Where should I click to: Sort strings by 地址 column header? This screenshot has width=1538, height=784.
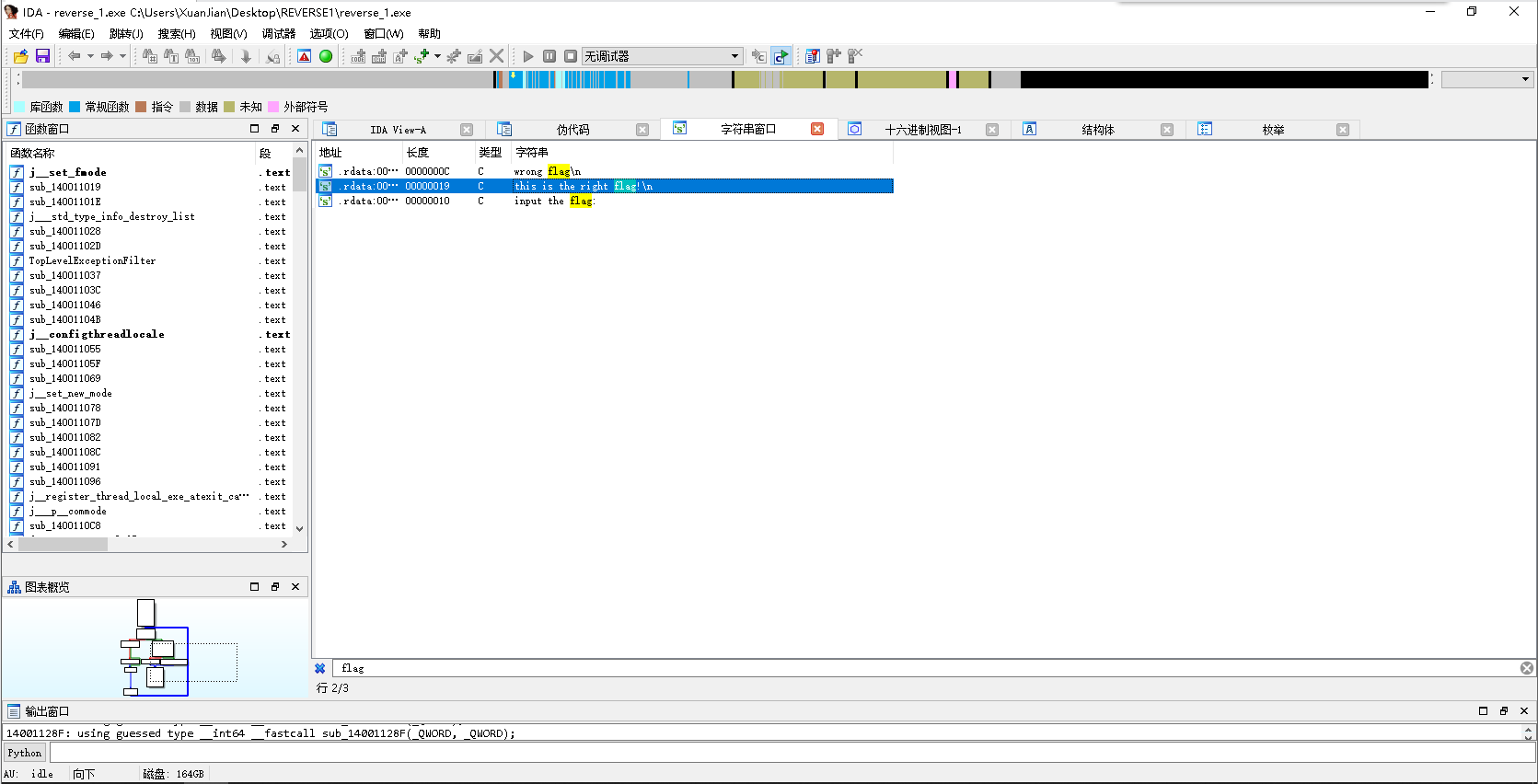point(357,153)
